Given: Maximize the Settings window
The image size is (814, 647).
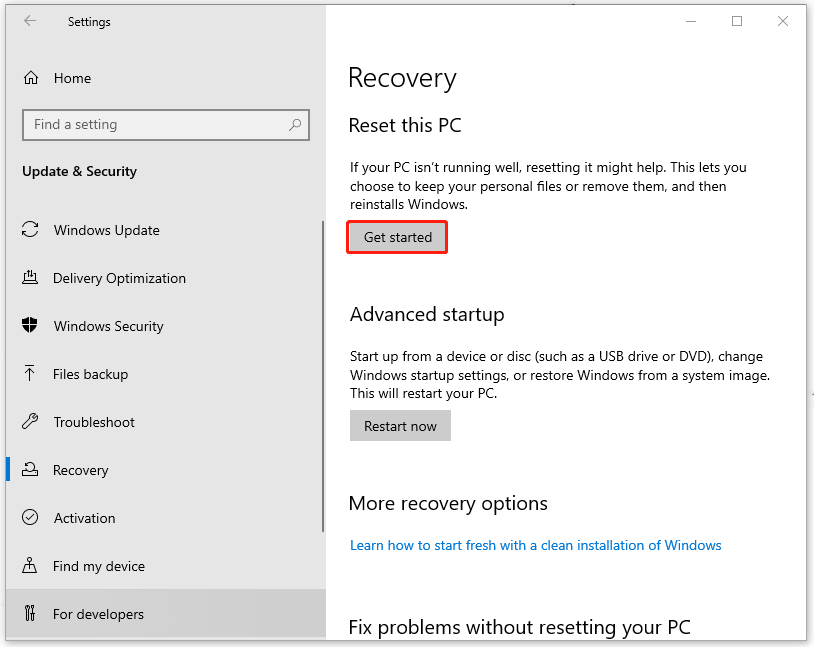Looking at the screenshot, I should (737, 21).
